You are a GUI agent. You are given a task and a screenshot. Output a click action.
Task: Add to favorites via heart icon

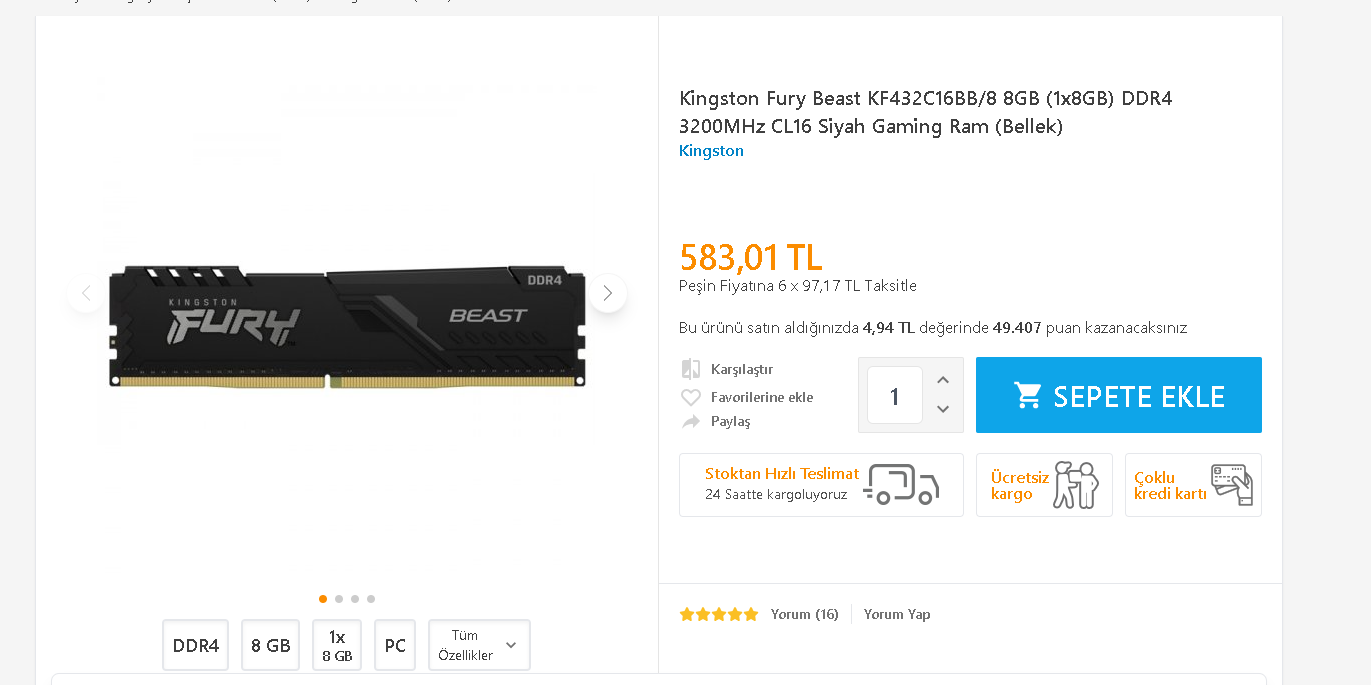pyautogui.click(x=690, y=397)
